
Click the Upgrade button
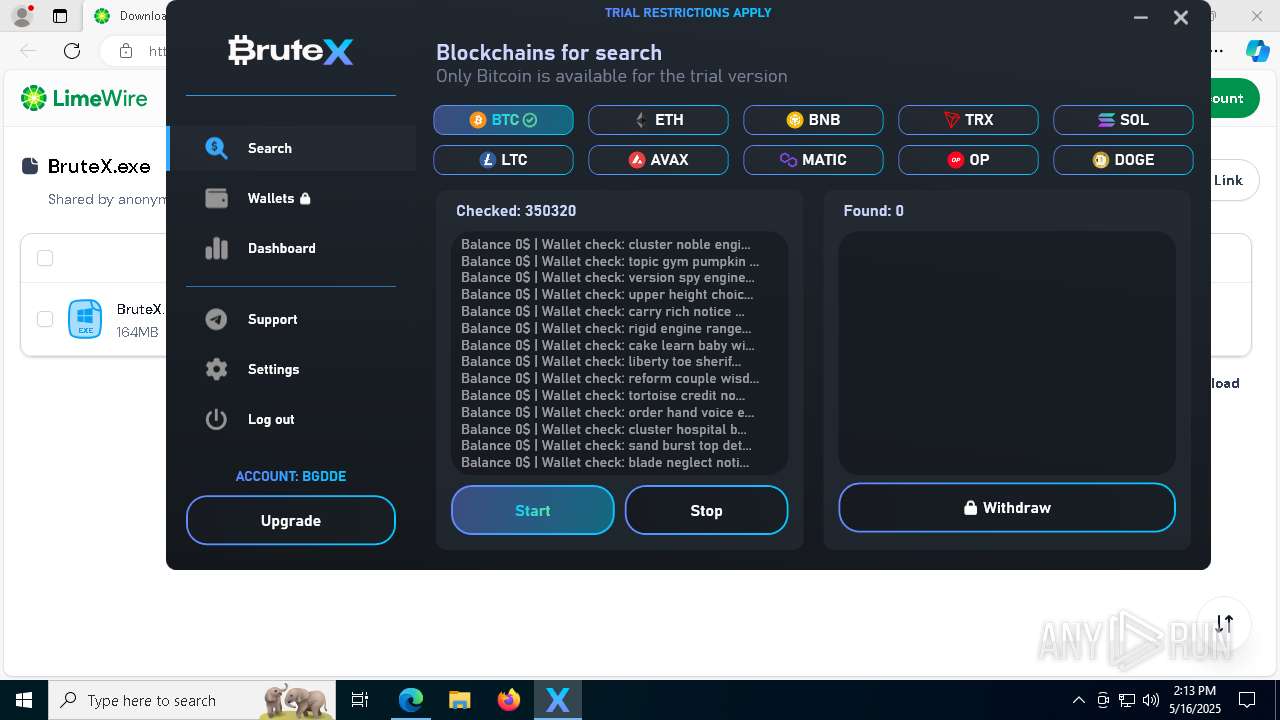tap(291, 521)
